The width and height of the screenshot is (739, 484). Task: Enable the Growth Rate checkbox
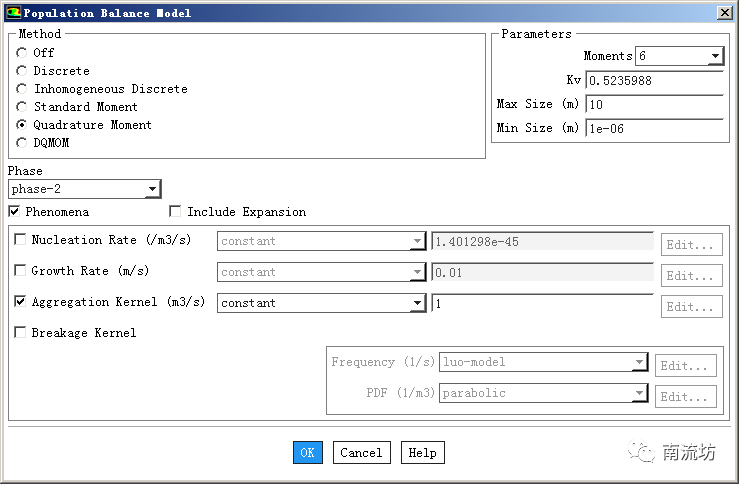[21, 271]
